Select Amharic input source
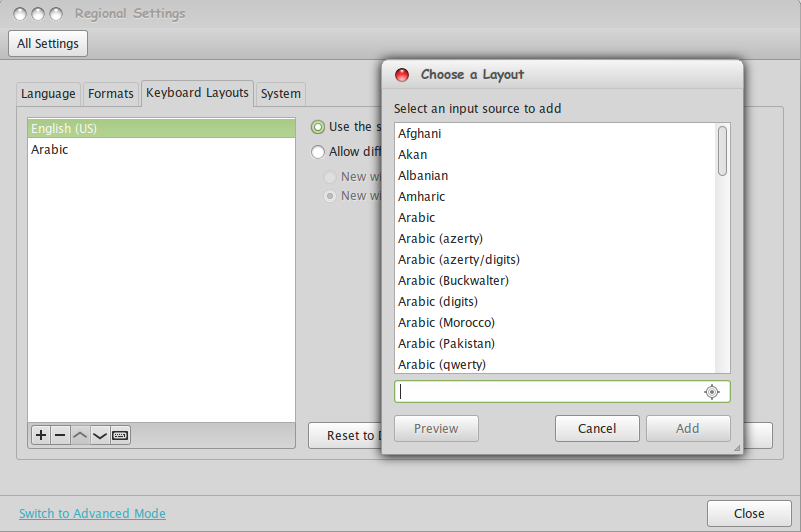The height and width of the screenshot is (532, 801). tap(555, 197)
